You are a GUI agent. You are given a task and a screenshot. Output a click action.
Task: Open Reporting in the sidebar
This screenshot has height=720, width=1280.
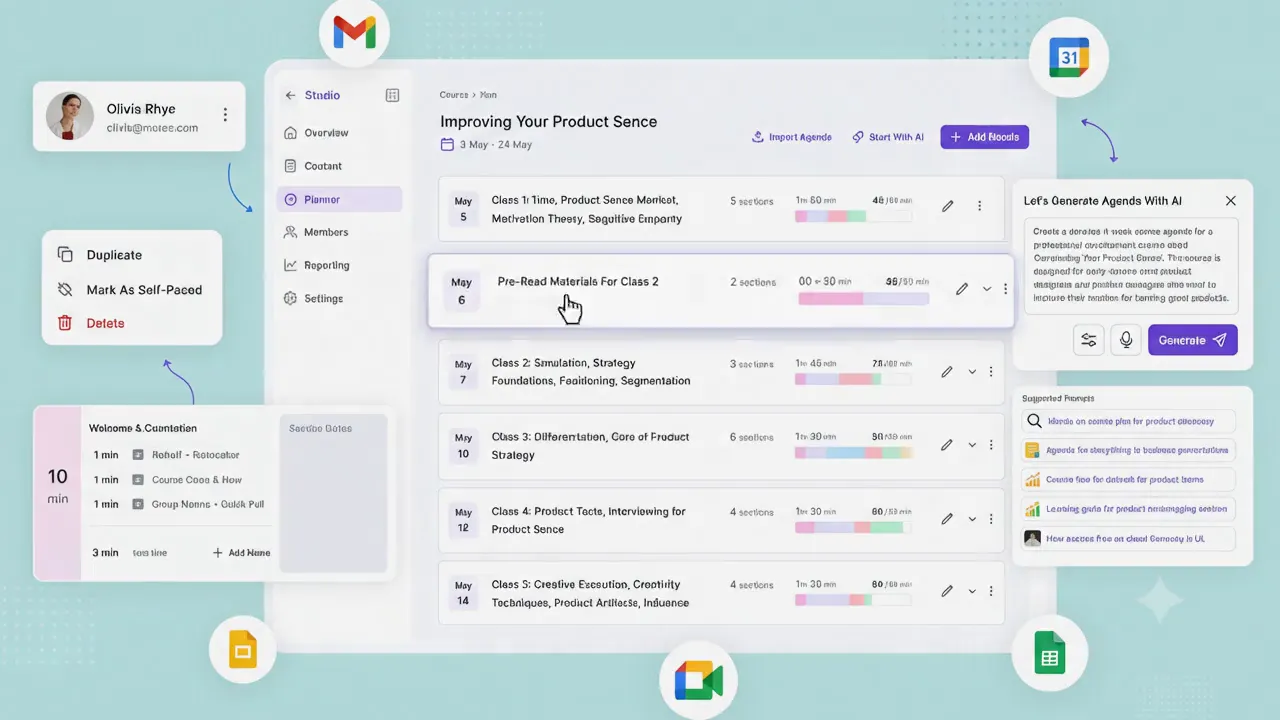coord(339,265)
